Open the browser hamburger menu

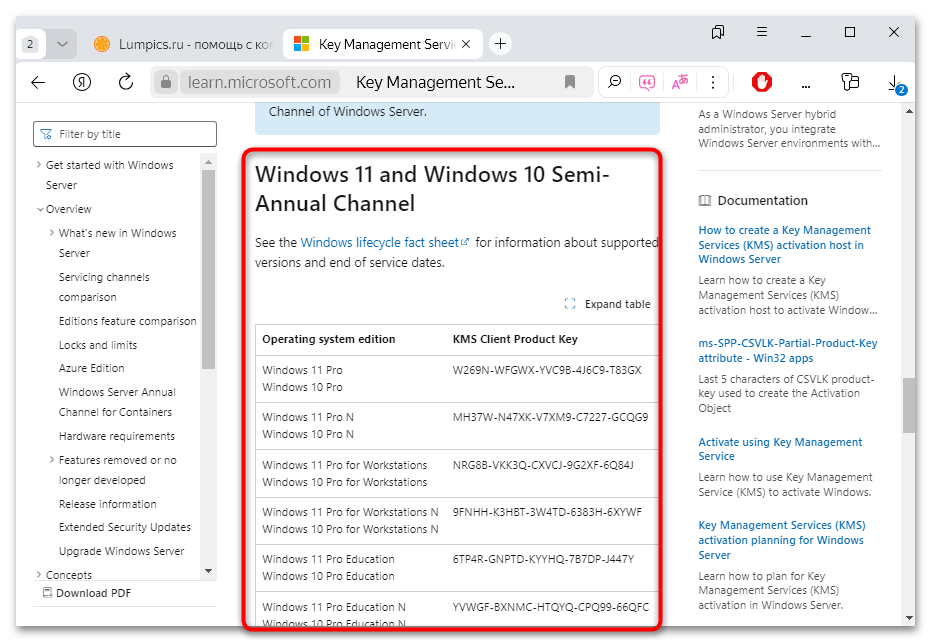point(762,32)
